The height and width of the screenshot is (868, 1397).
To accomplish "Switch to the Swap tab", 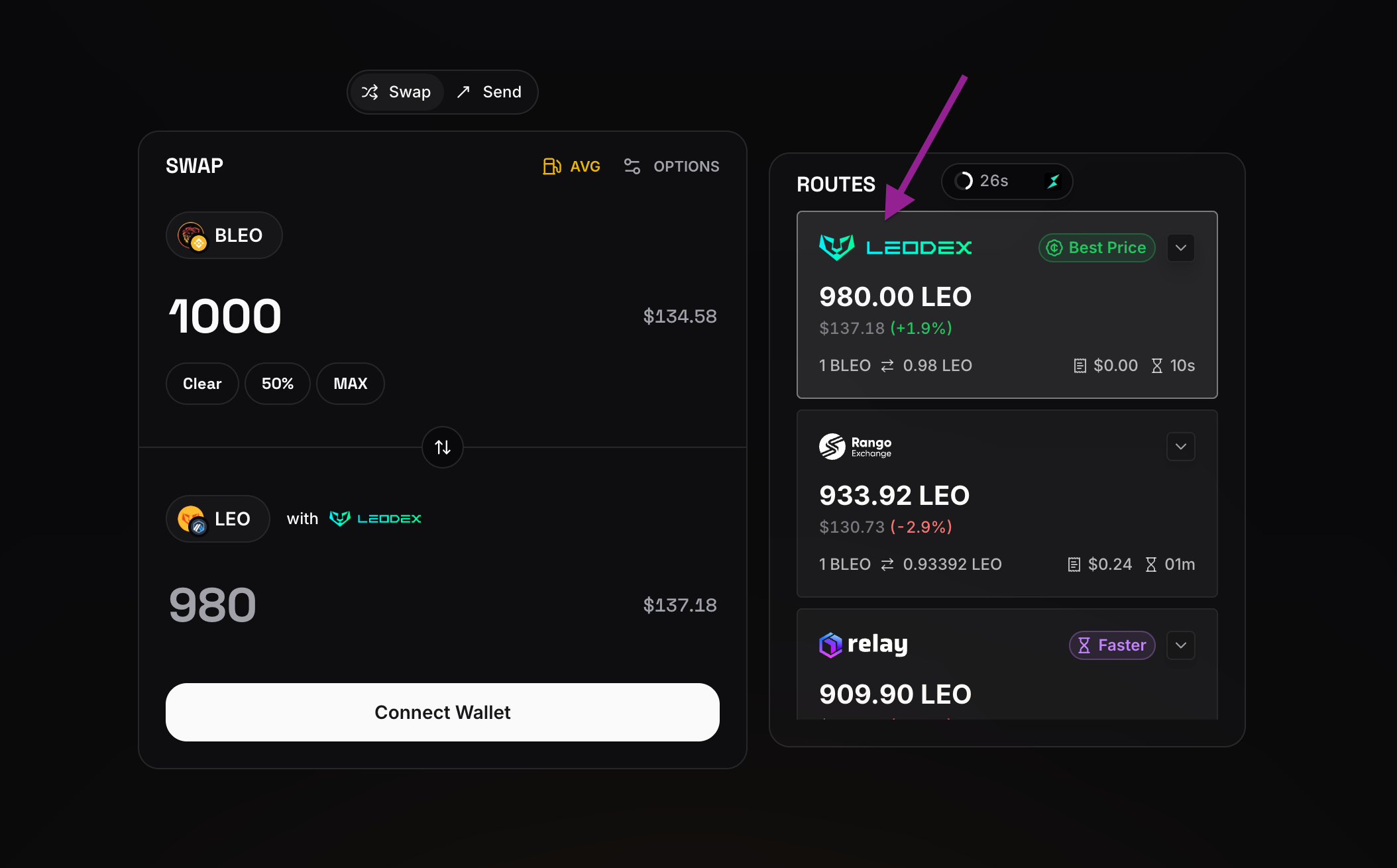I will click(397, 92).
